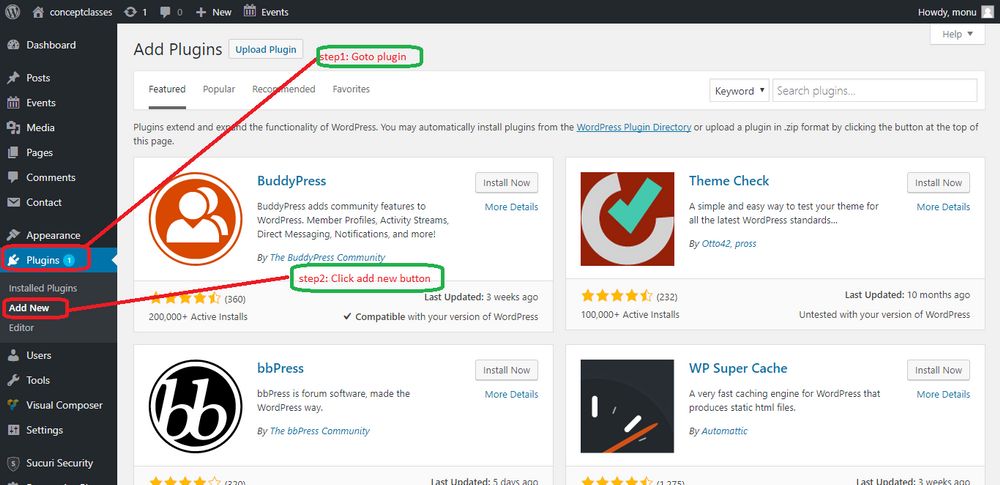The image size is (1000, 485).
Task: Click the sidebar Events calendar icon
Action: (x=13, y=103)
